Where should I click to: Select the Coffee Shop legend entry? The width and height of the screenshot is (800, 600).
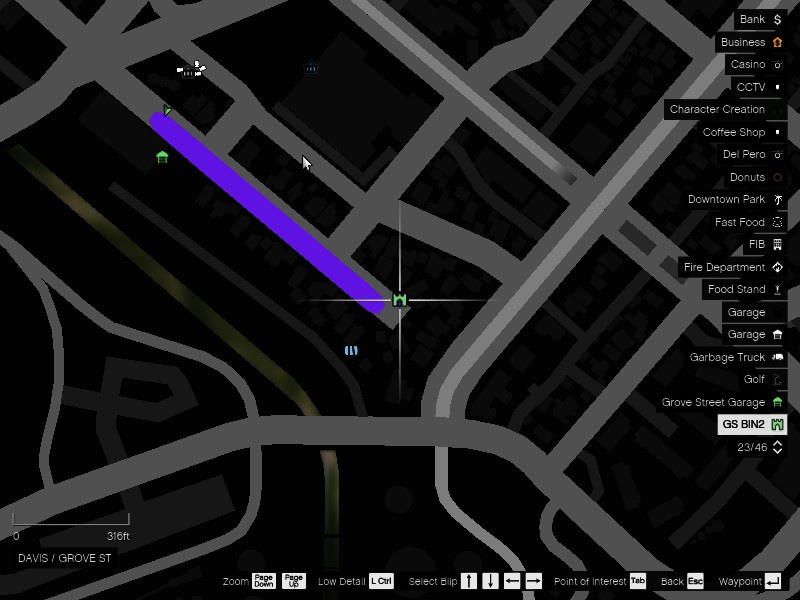pos(742,132)
